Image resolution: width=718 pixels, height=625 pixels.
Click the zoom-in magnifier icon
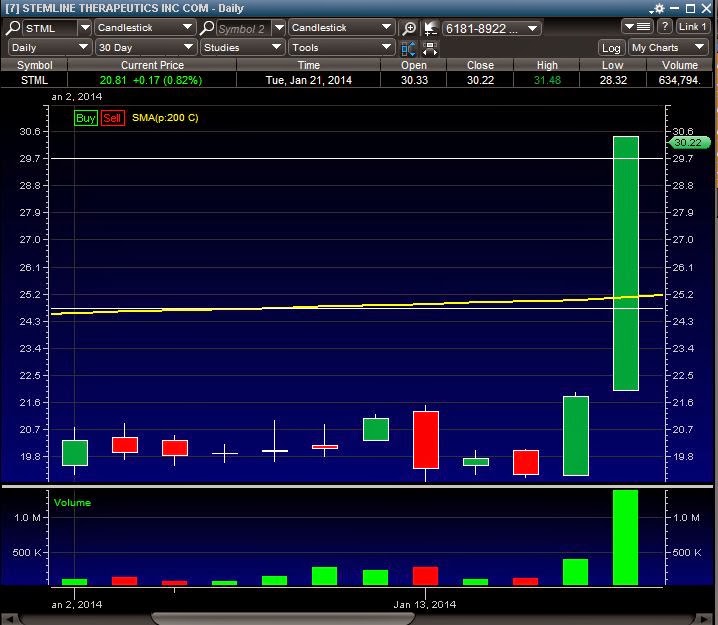(409, 28)
